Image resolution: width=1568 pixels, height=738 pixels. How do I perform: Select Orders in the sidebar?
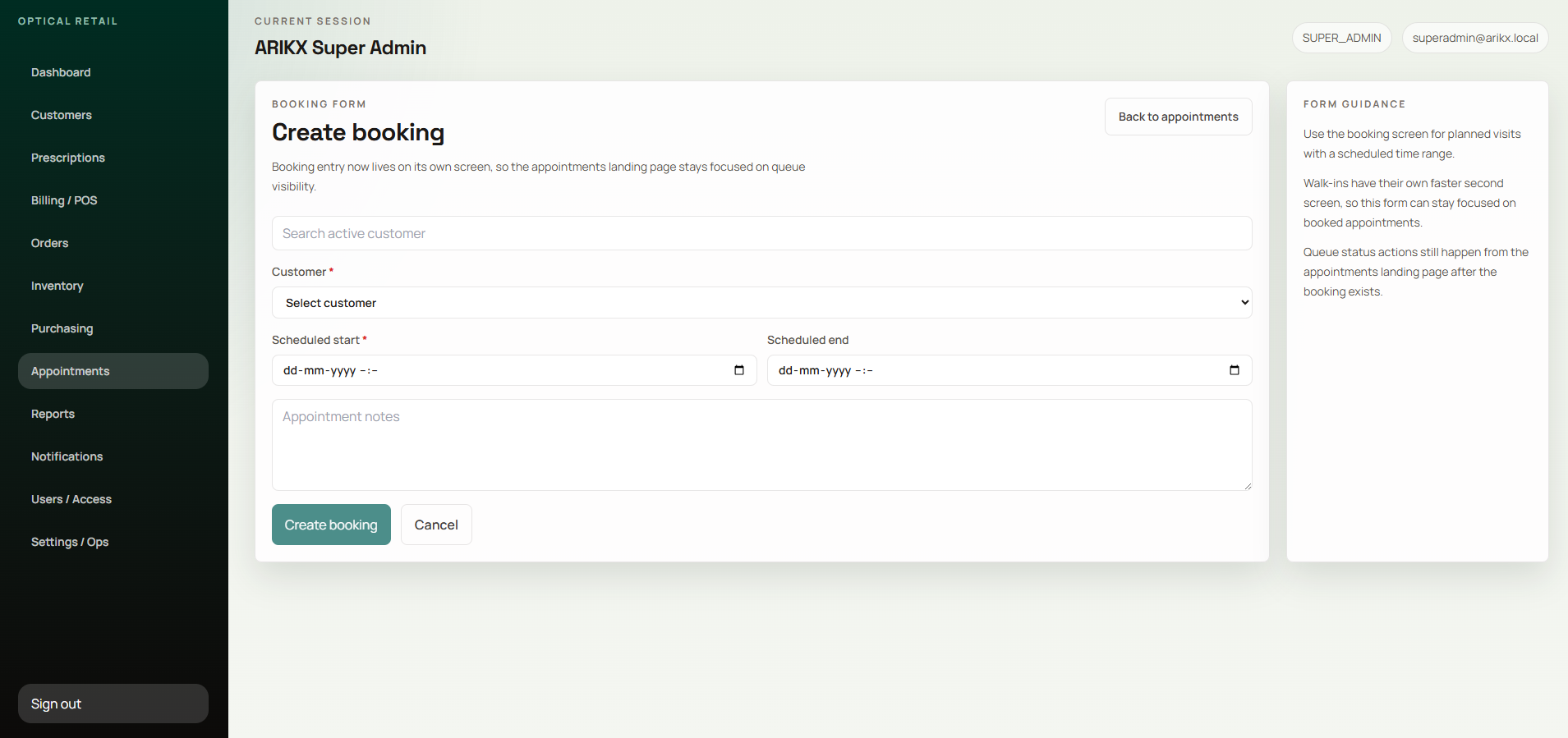coord(50,243)
